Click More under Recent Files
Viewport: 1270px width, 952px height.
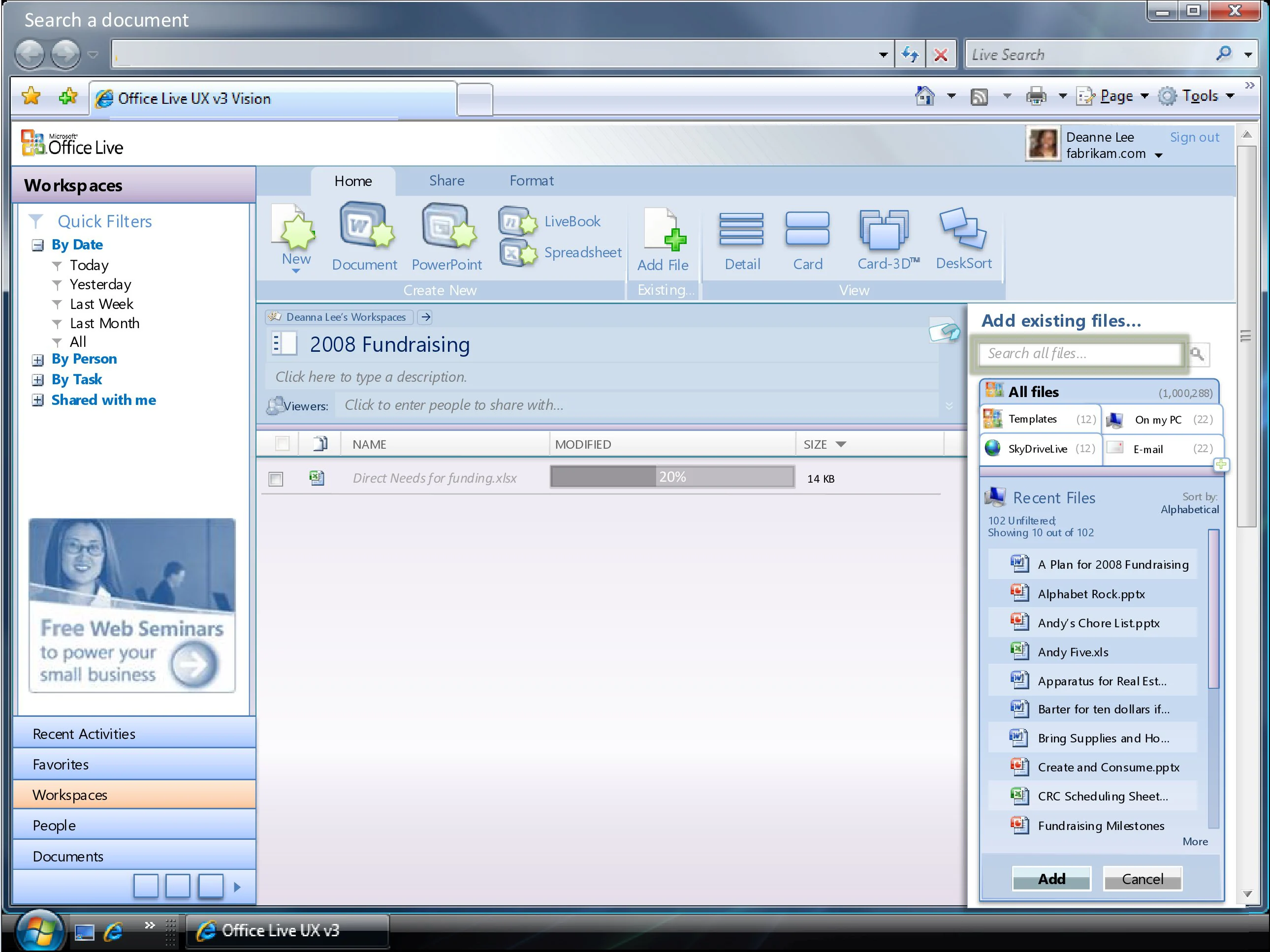1195,841
